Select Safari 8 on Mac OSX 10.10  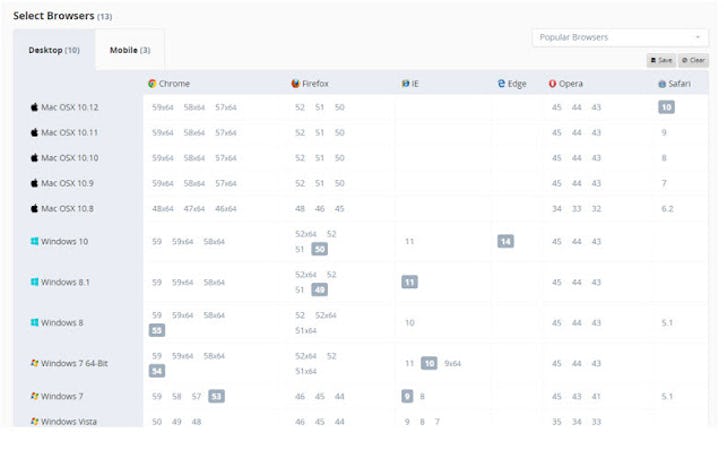(x=664, y=158)
